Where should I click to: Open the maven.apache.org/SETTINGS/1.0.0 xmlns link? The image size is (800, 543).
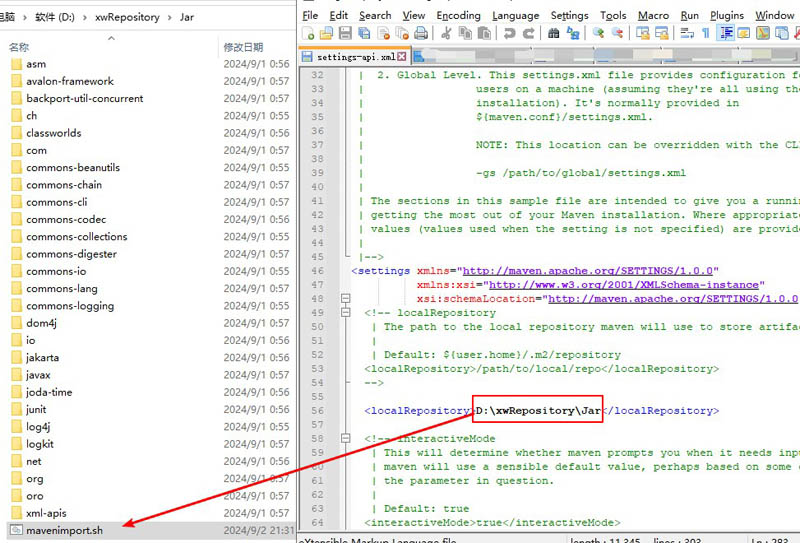588,270
